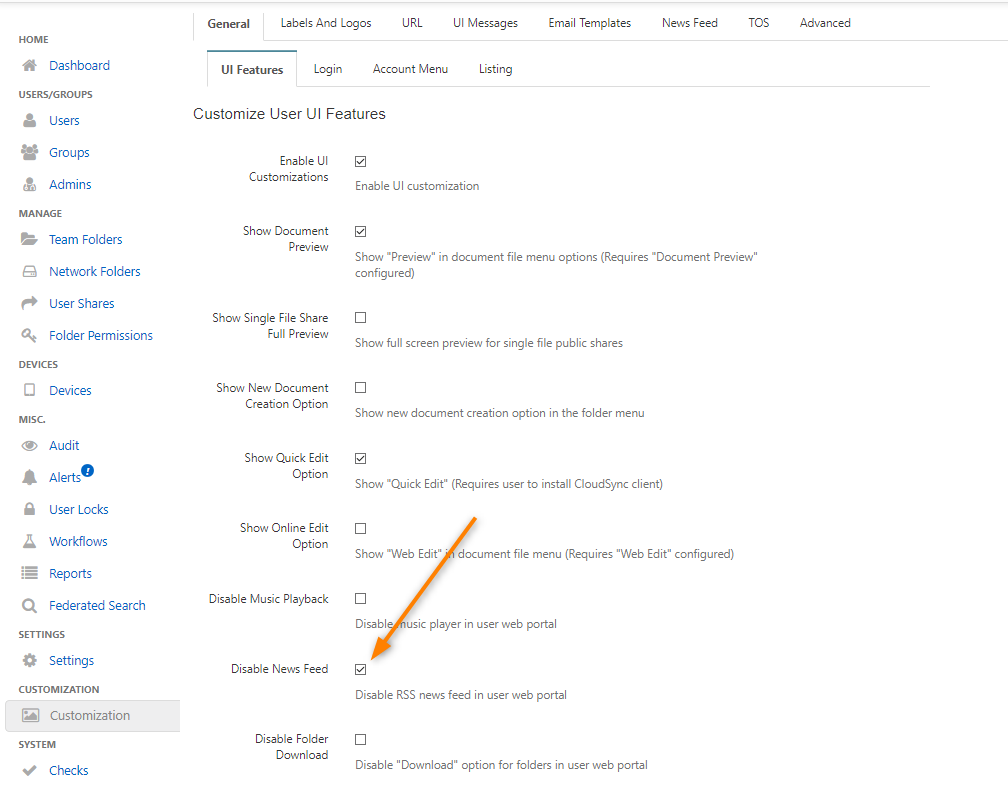Click the Federated Search magnifier icon
This screenshot has height=785, width=1008.
point(30,606)
